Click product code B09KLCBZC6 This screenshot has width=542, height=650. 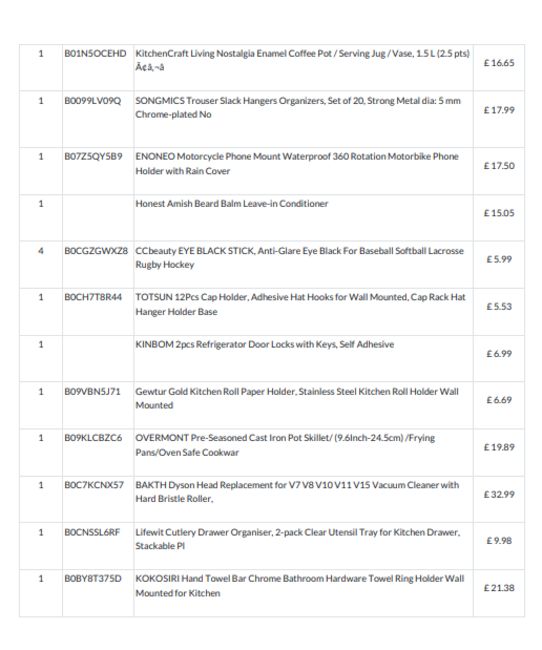93,438
